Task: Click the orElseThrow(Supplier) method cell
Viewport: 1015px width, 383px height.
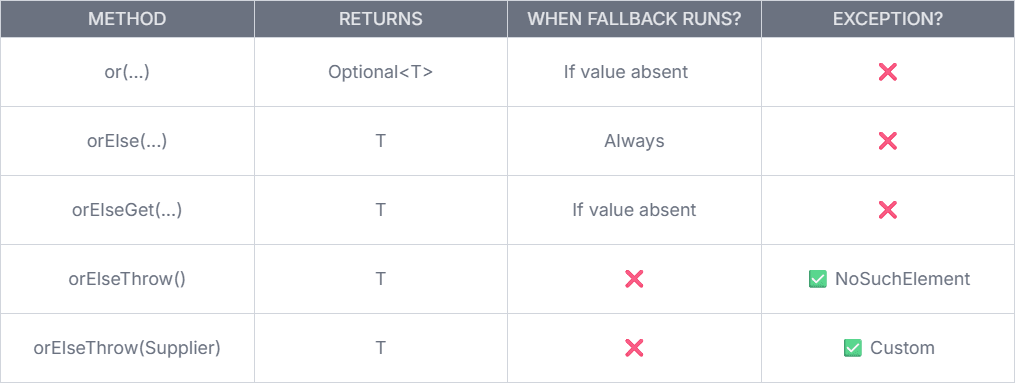Action: [128, 348]
